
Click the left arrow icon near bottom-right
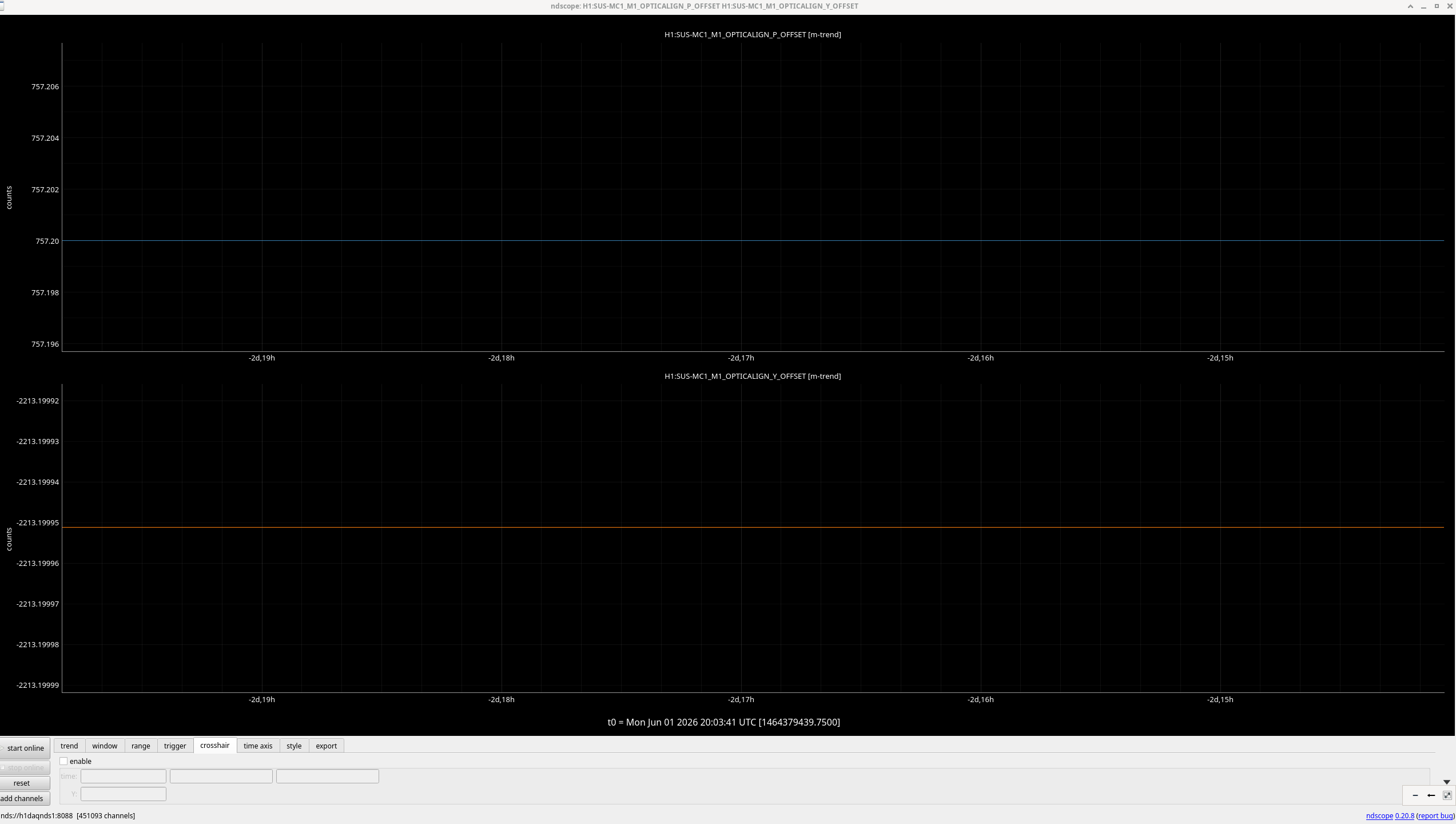coord(1431,795)
